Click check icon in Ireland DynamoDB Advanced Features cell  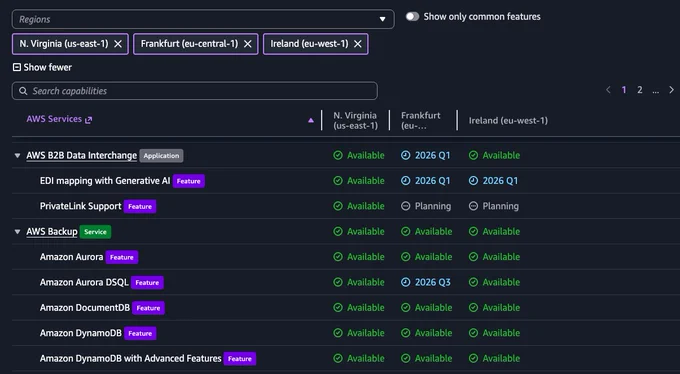(473, 358)
